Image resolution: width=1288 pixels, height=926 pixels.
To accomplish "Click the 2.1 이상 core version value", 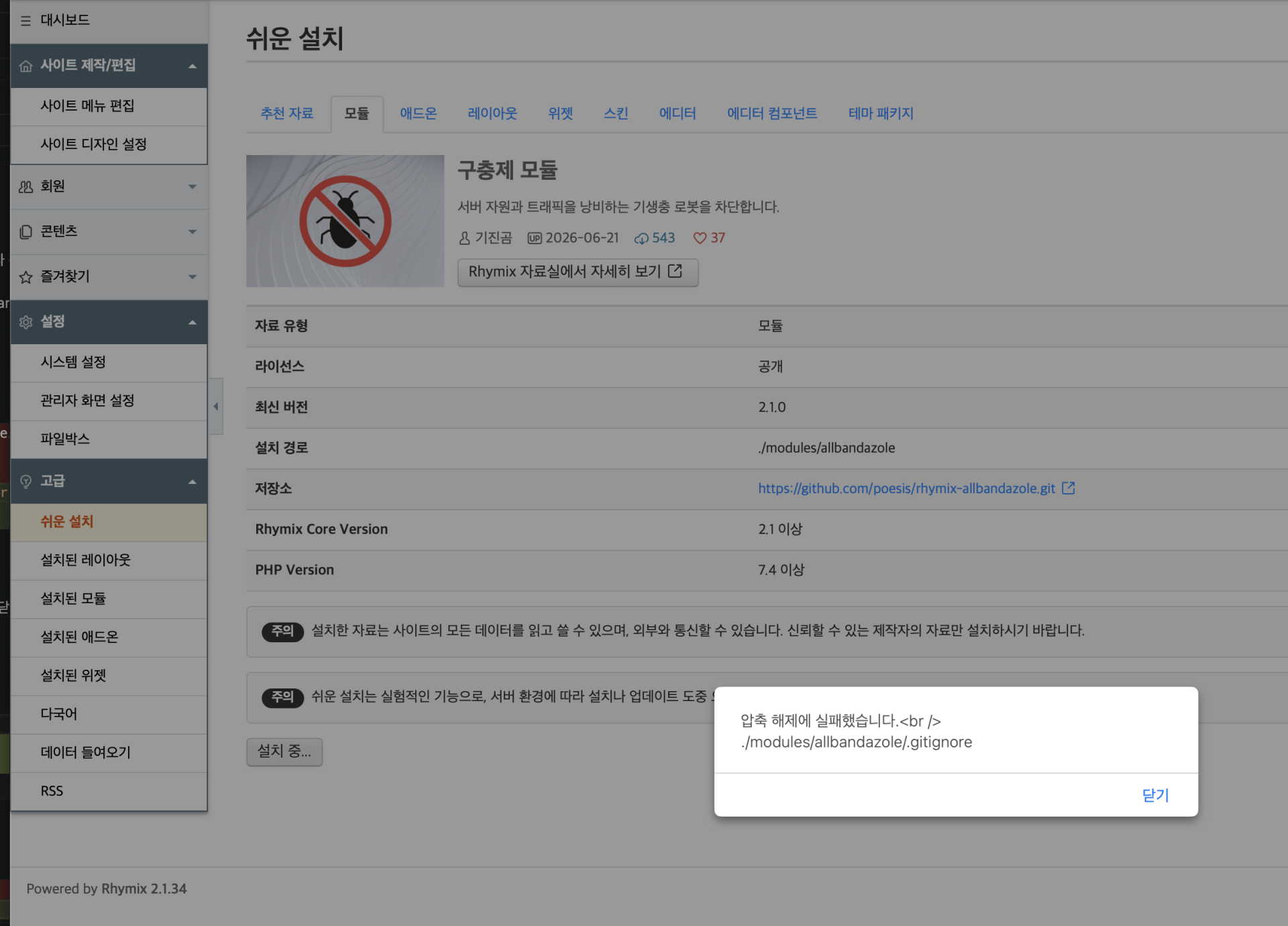I will 780,529.
